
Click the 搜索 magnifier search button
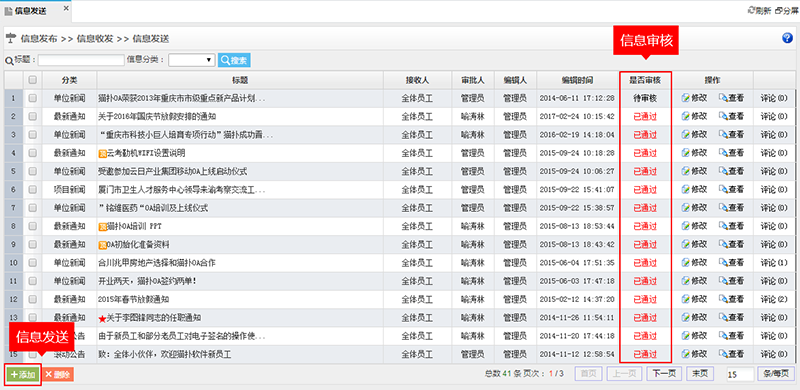234,60
